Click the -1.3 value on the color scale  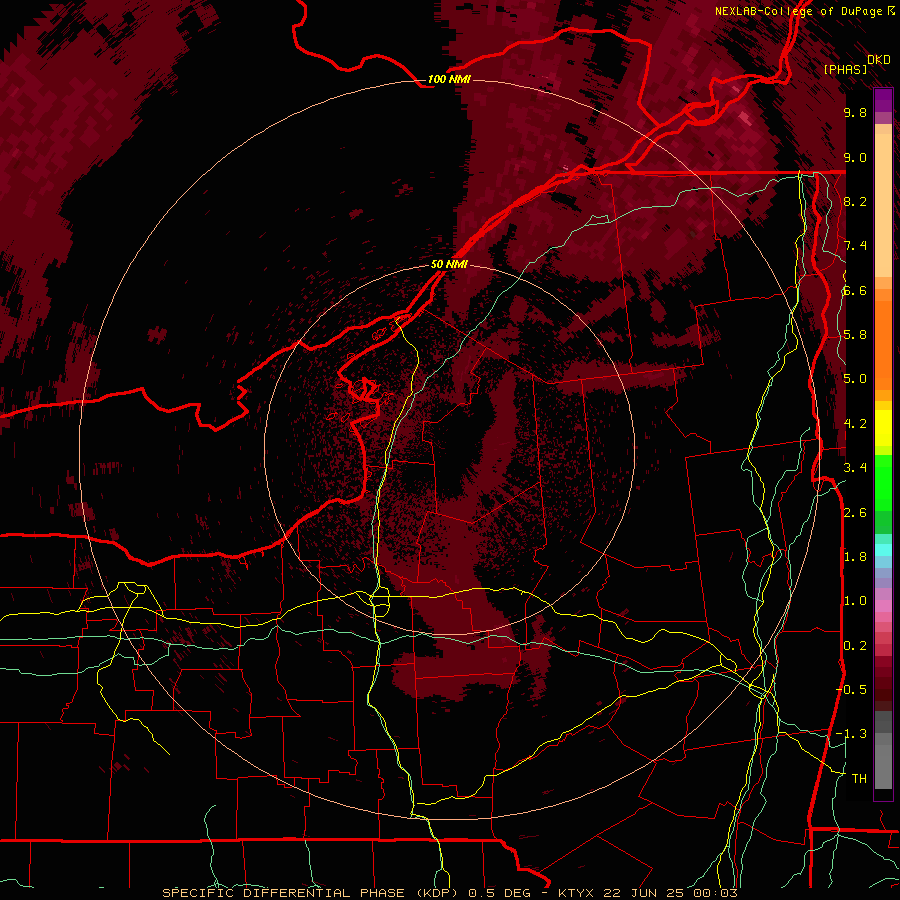click(852, 734)
